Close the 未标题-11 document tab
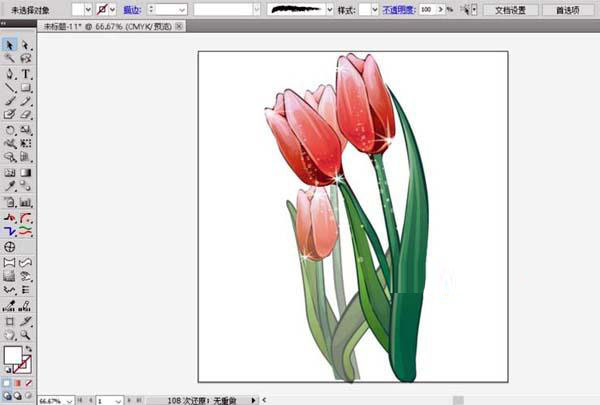 pos(179,26)
